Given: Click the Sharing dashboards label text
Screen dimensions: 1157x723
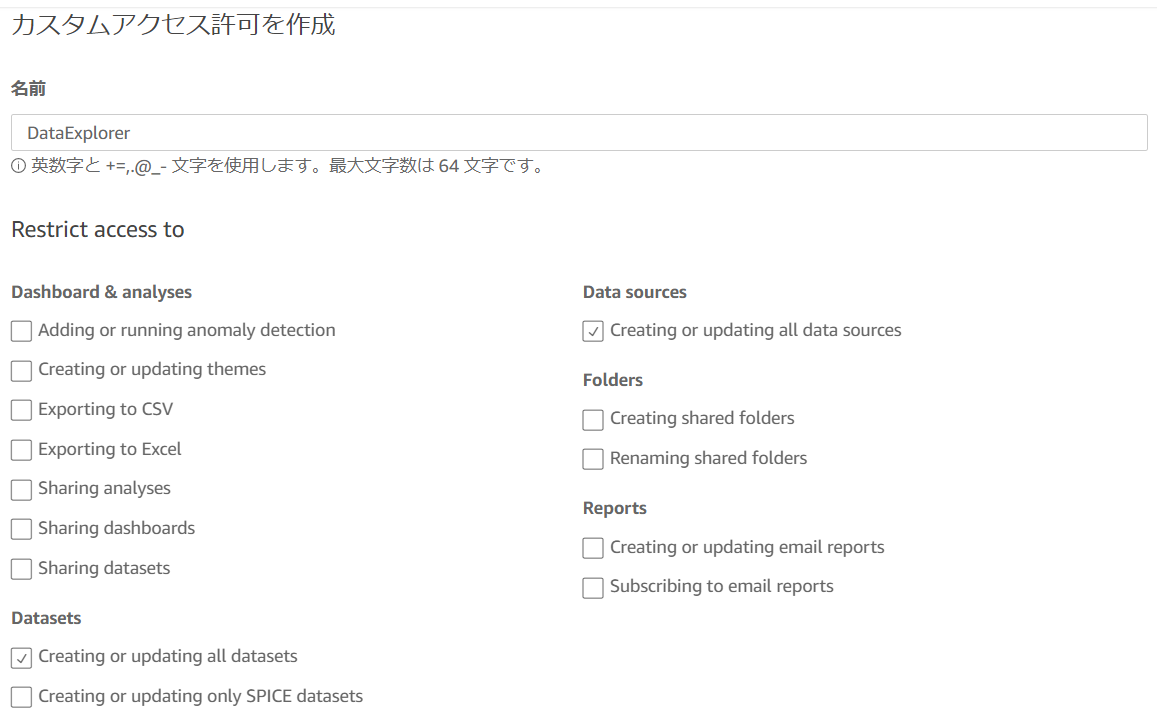Looking at the screenshot, I should [x=117, y=527].
